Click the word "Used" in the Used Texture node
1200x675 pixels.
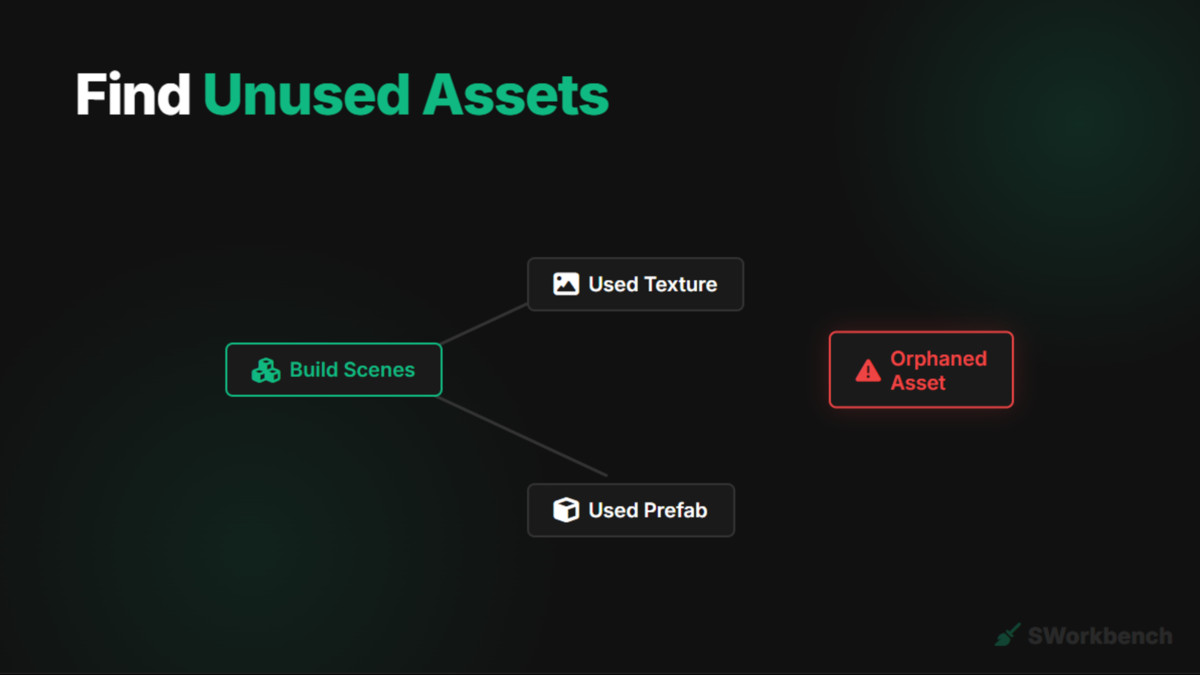[613, 284]
